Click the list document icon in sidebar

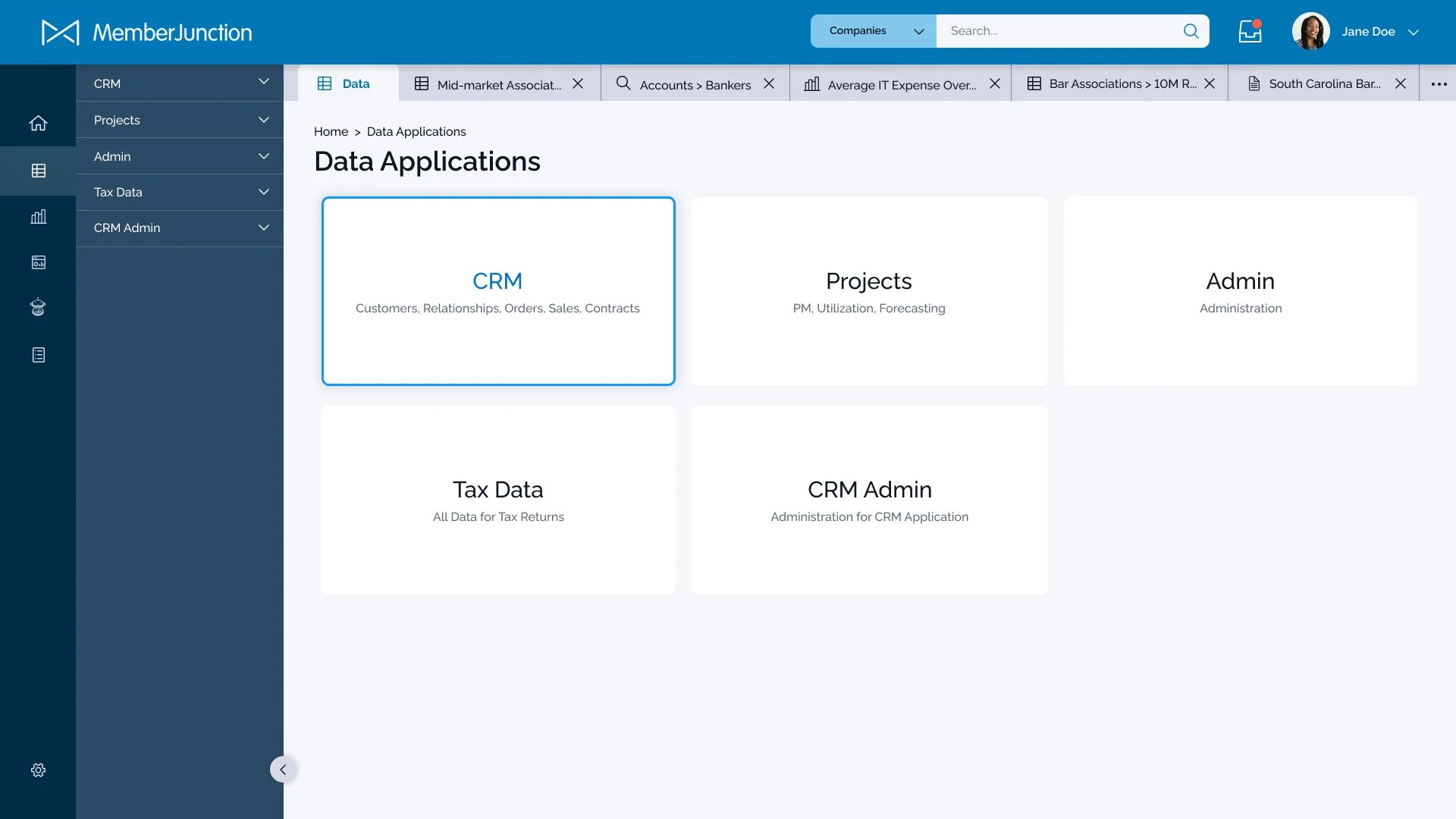(38, 355)
